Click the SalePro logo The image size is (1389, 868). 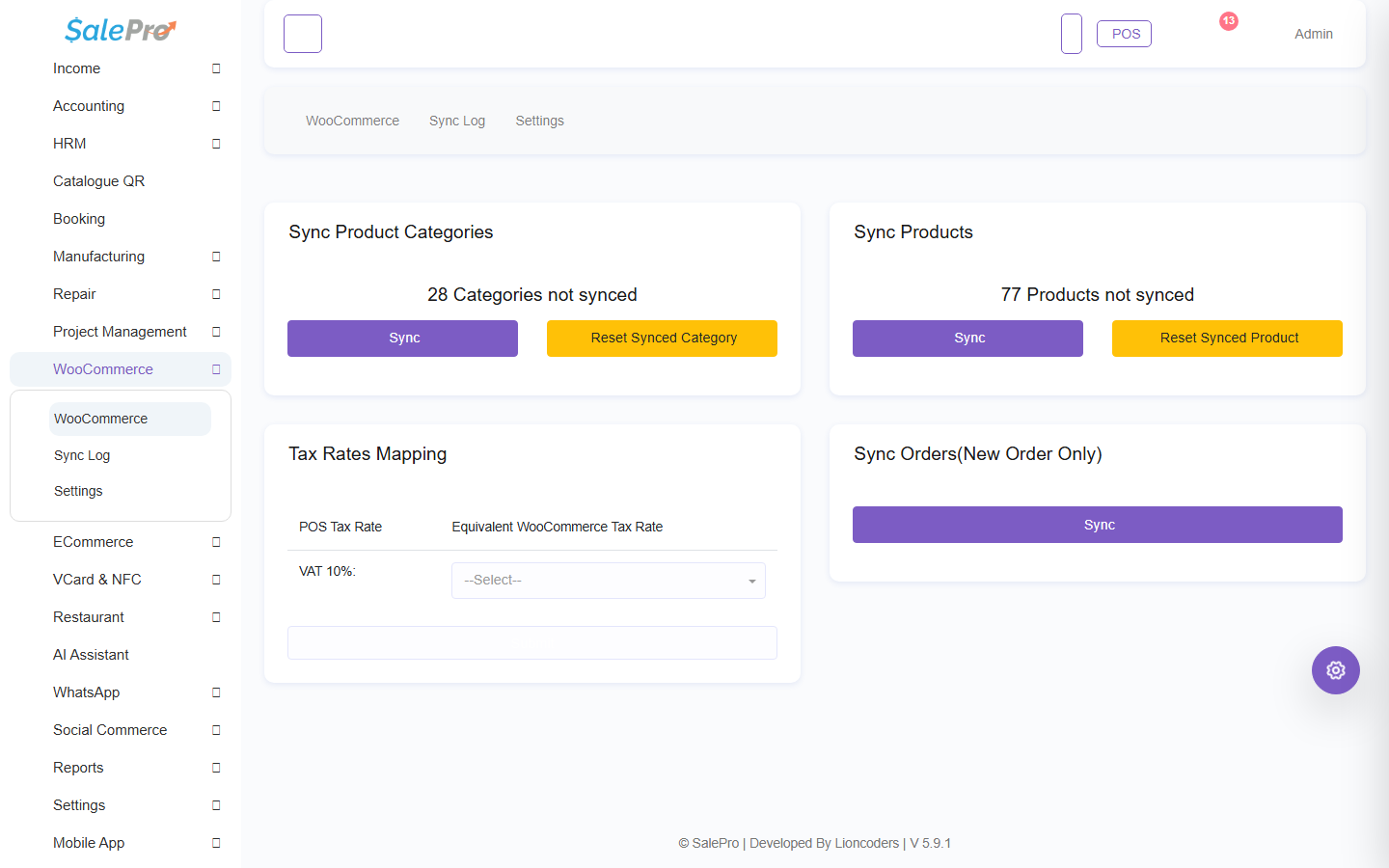(x=121, y=30)
